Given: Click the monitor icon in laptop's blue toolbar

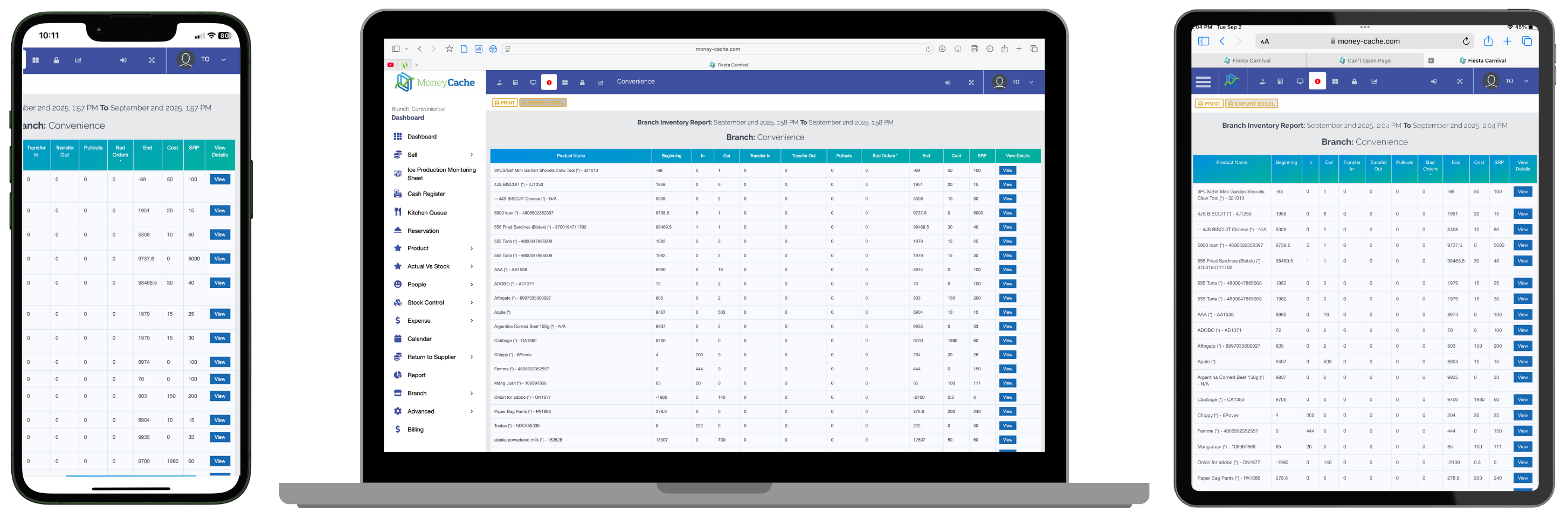Looking at the screenshot, I should 533,82.
